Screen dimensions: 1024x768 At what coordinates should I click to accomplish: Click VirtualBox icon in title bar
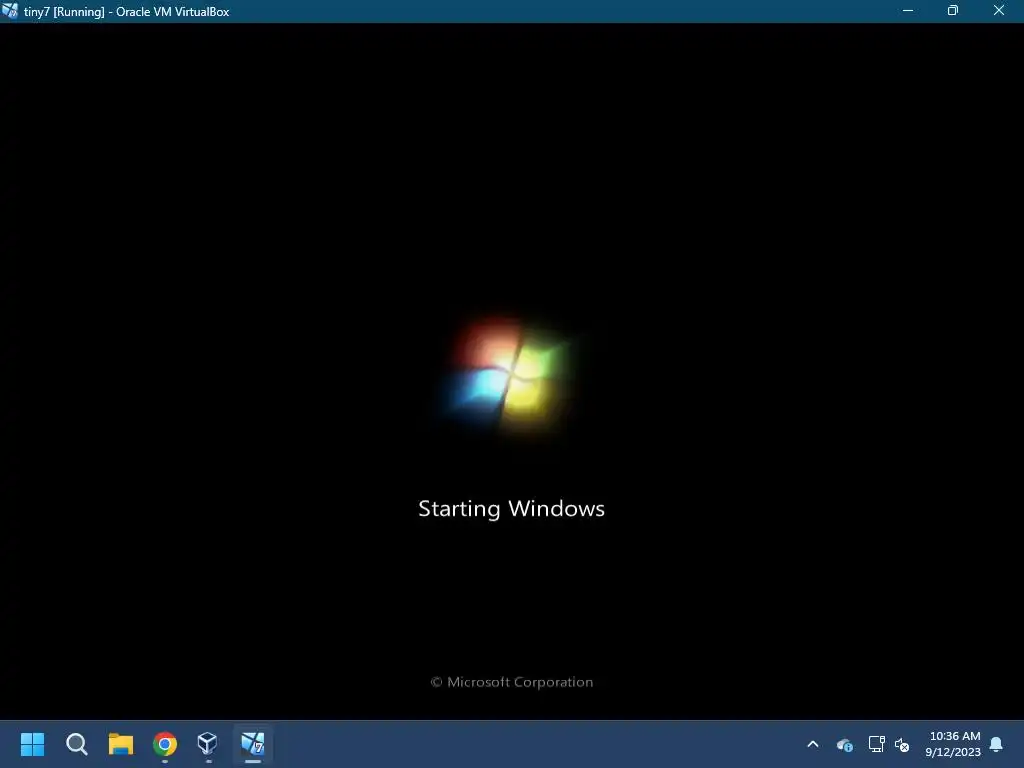(x=10, y=11)
